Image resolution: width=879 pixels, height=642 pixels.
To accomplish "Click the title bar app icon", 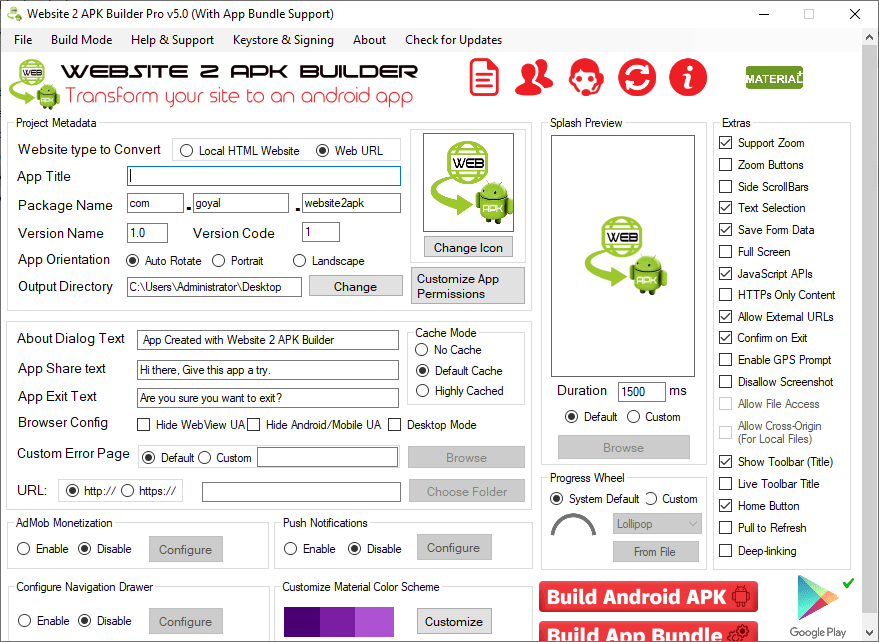I will pyautogui.click(x=14, y=13).
